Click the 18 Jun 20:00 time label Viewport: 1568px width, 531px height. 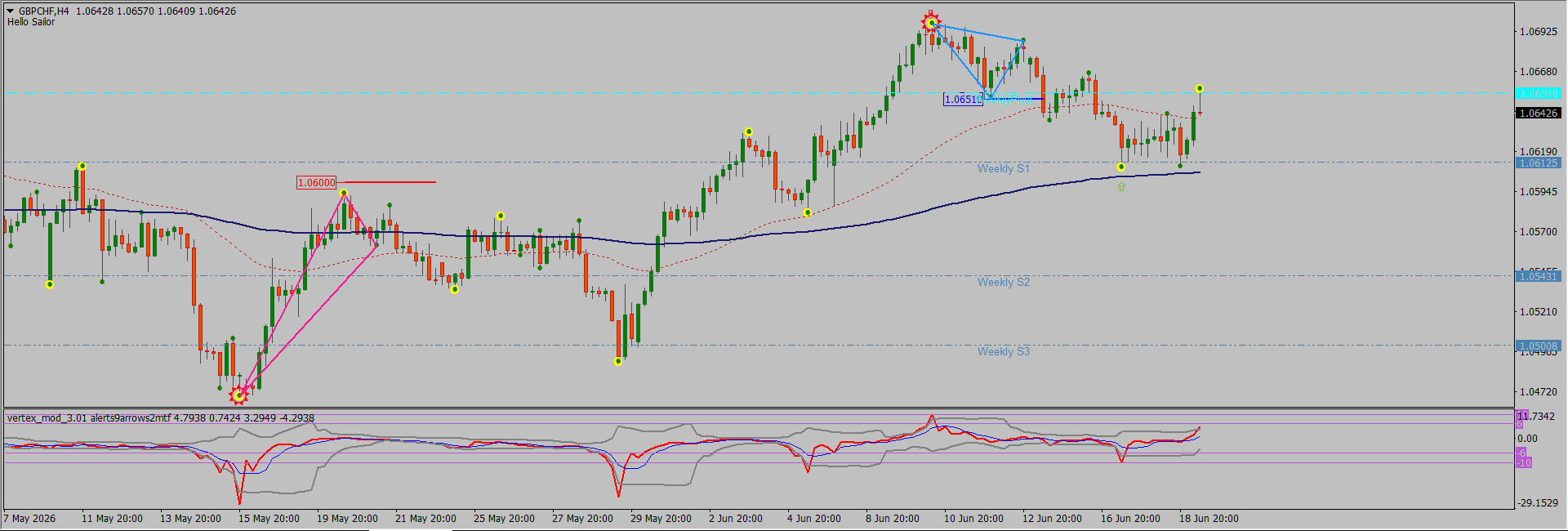click(x=1209, y=519)
